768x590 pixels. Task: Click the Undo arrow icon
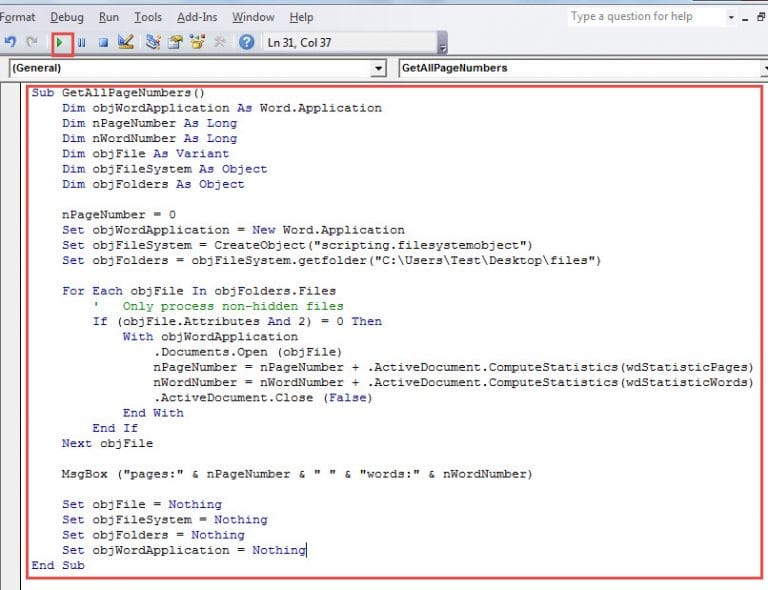point(11,43)
